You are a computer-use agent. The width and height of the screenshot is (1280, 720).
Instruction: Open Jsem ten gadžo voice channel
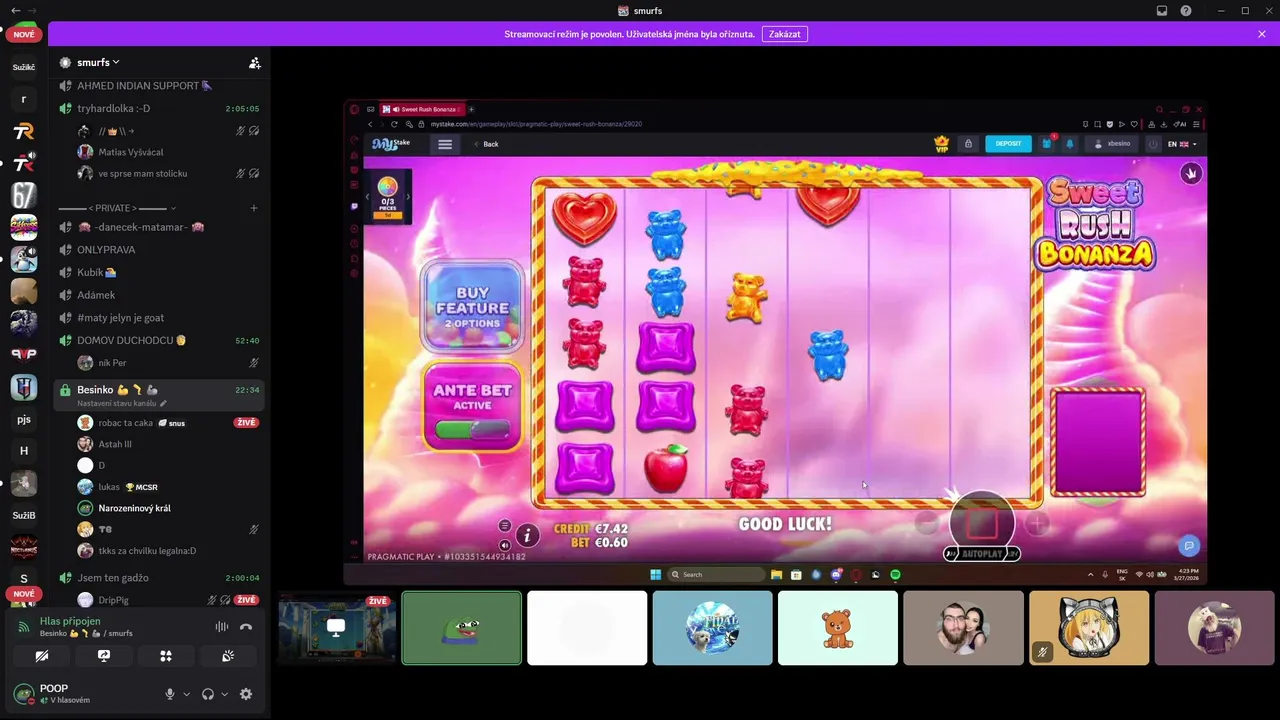[x=159, y=577]
